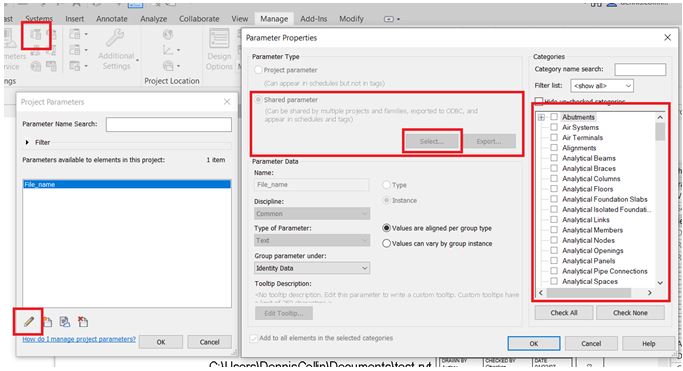Click Edit Tooltip button
Screen dimensions: 683x371
coord(284,313)
